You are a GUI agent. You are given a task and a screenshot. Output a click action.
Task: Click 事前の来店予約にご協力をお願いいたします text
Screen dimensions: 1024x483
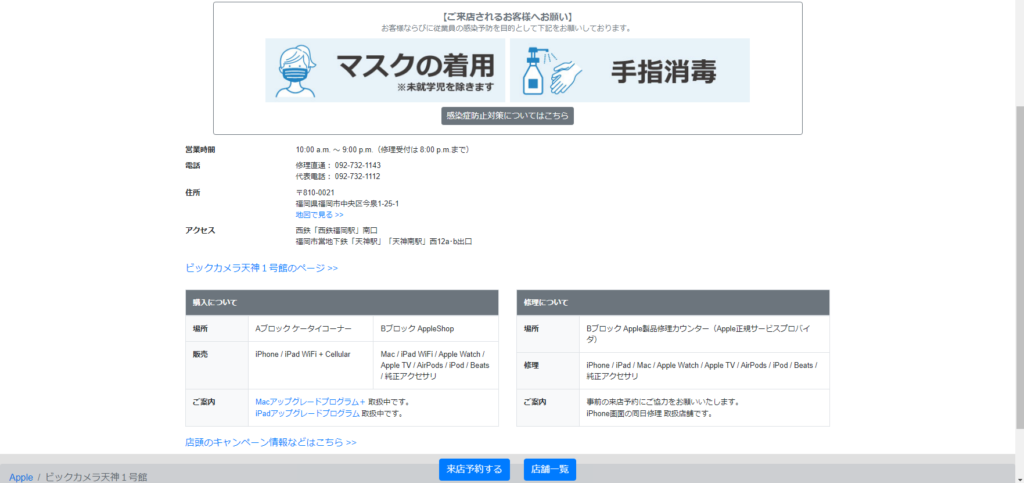663,401
